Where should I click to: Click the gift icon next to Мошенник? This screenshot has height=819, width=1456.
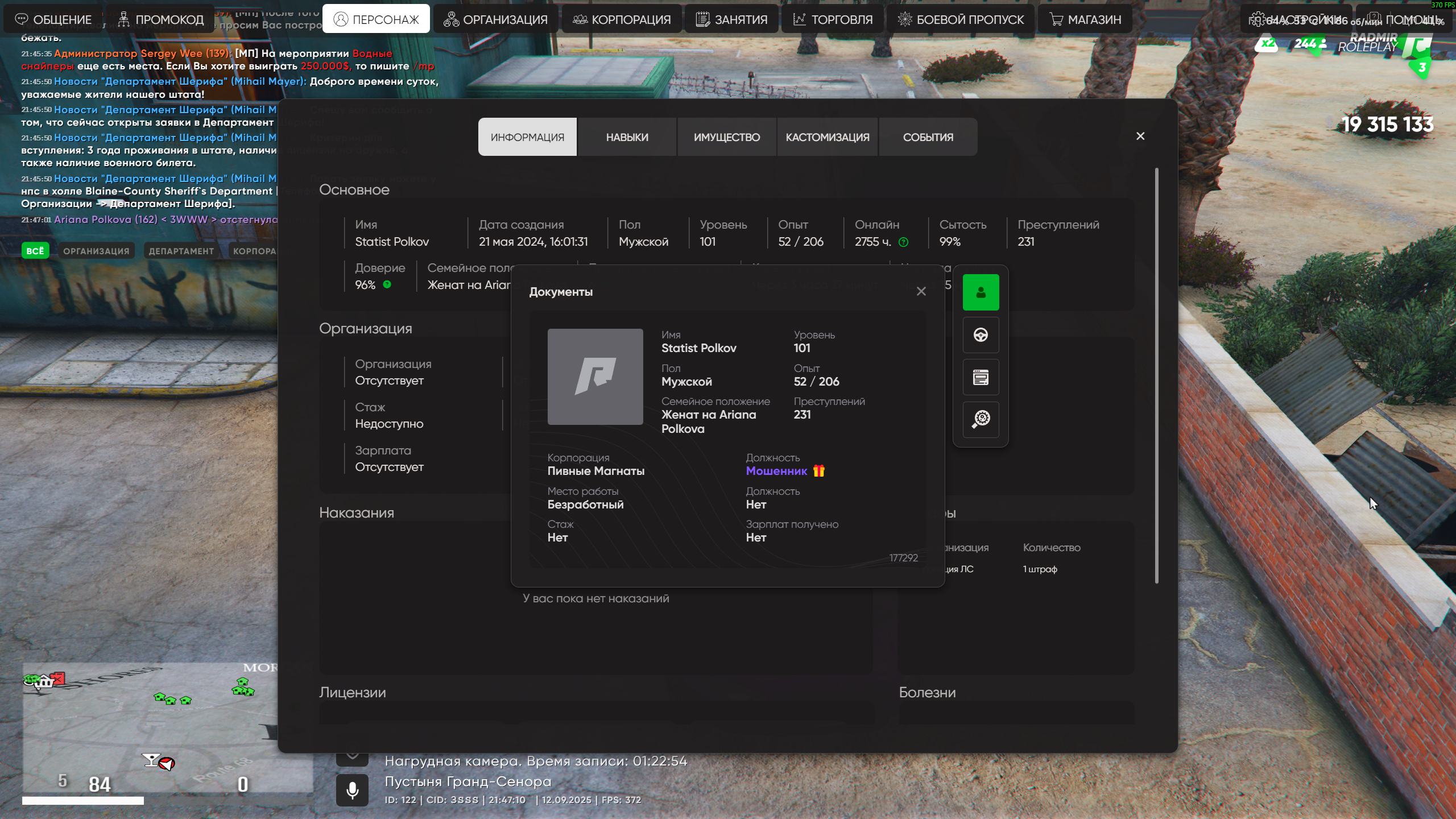coord(818,470)
